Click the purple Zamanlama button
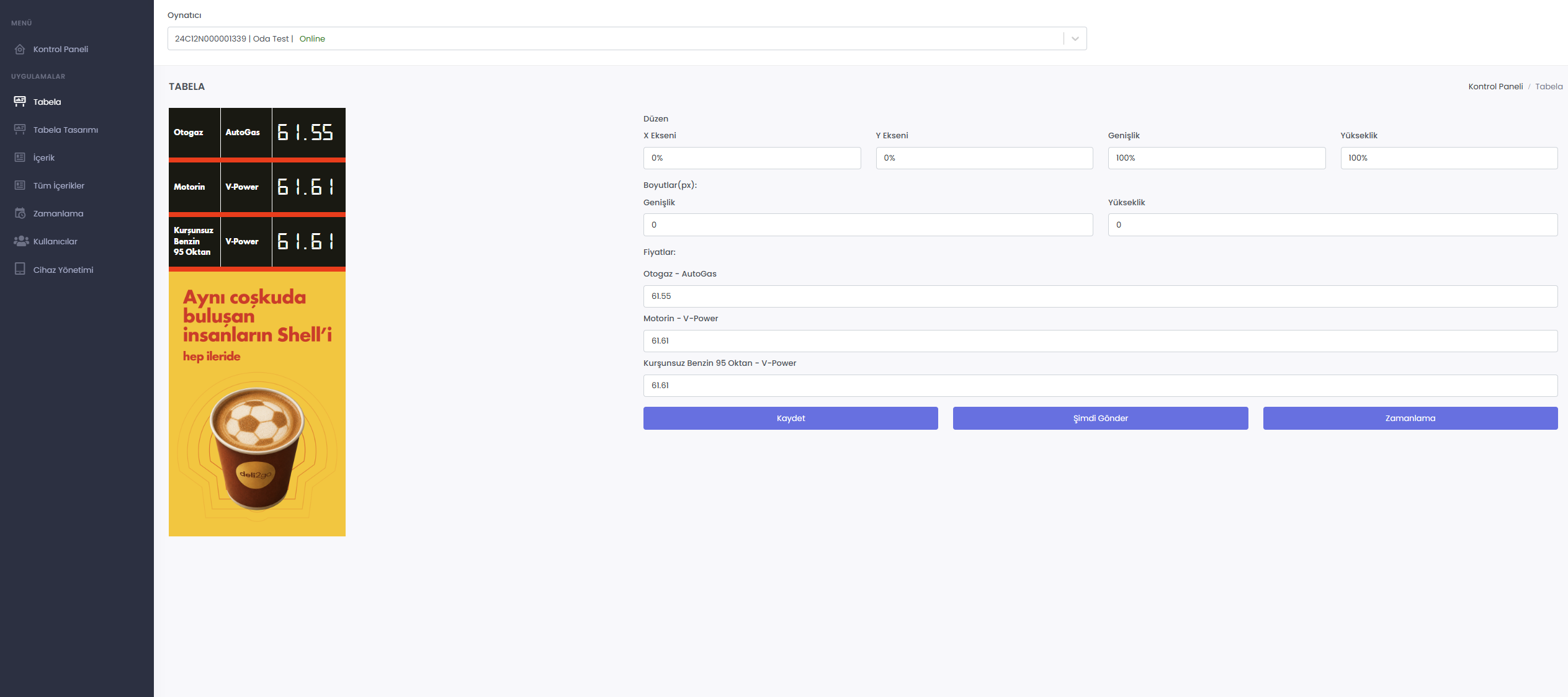This screenshot has width=1568, height=697. (x=1410, y=418)
